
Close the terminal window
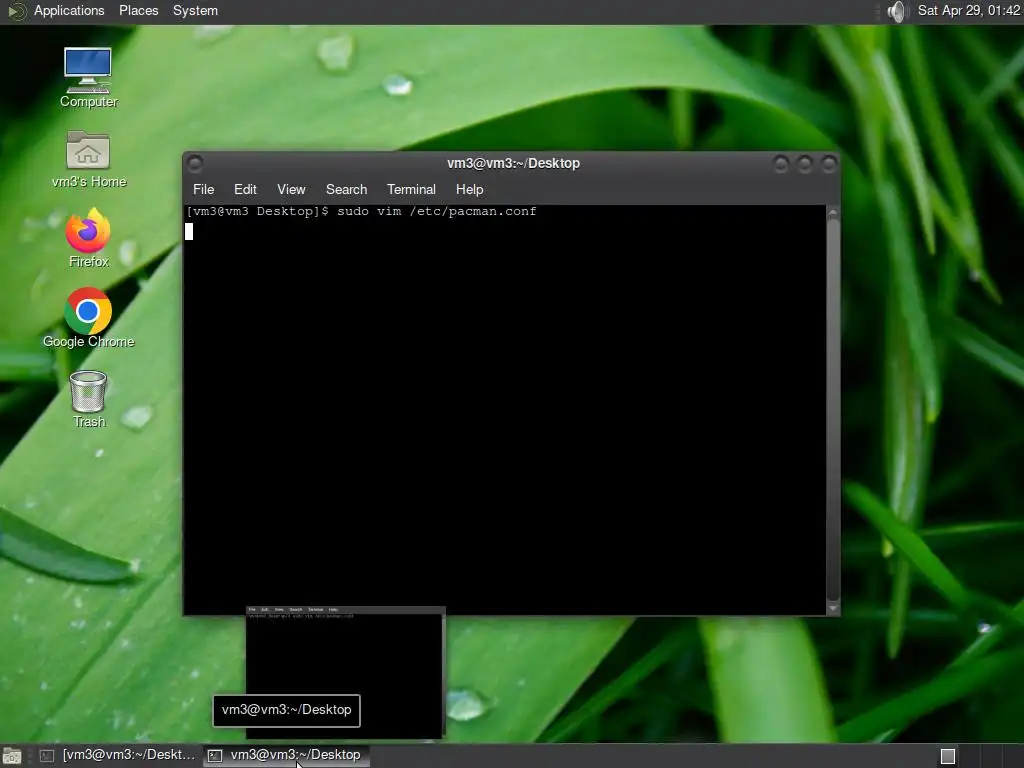(x=829, y=163)
